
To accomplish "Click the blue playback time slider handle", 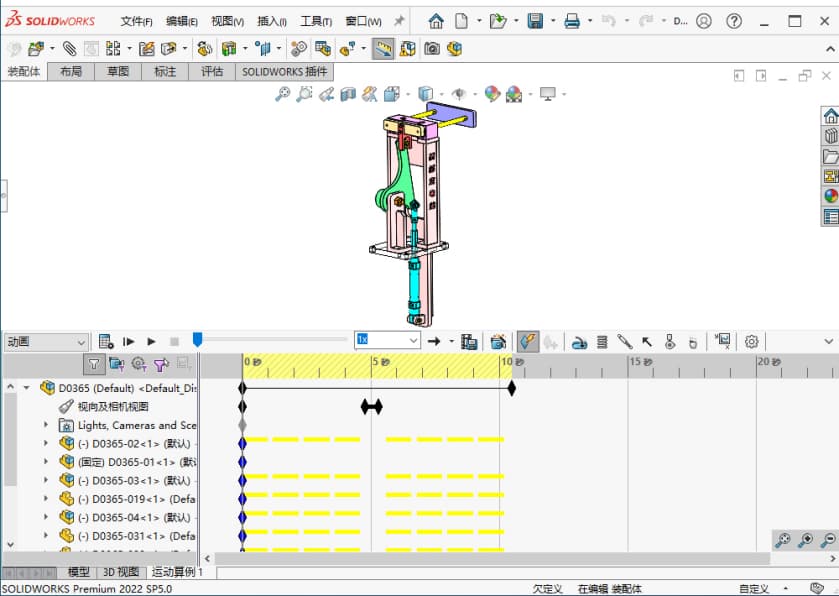I will (197, 340).
